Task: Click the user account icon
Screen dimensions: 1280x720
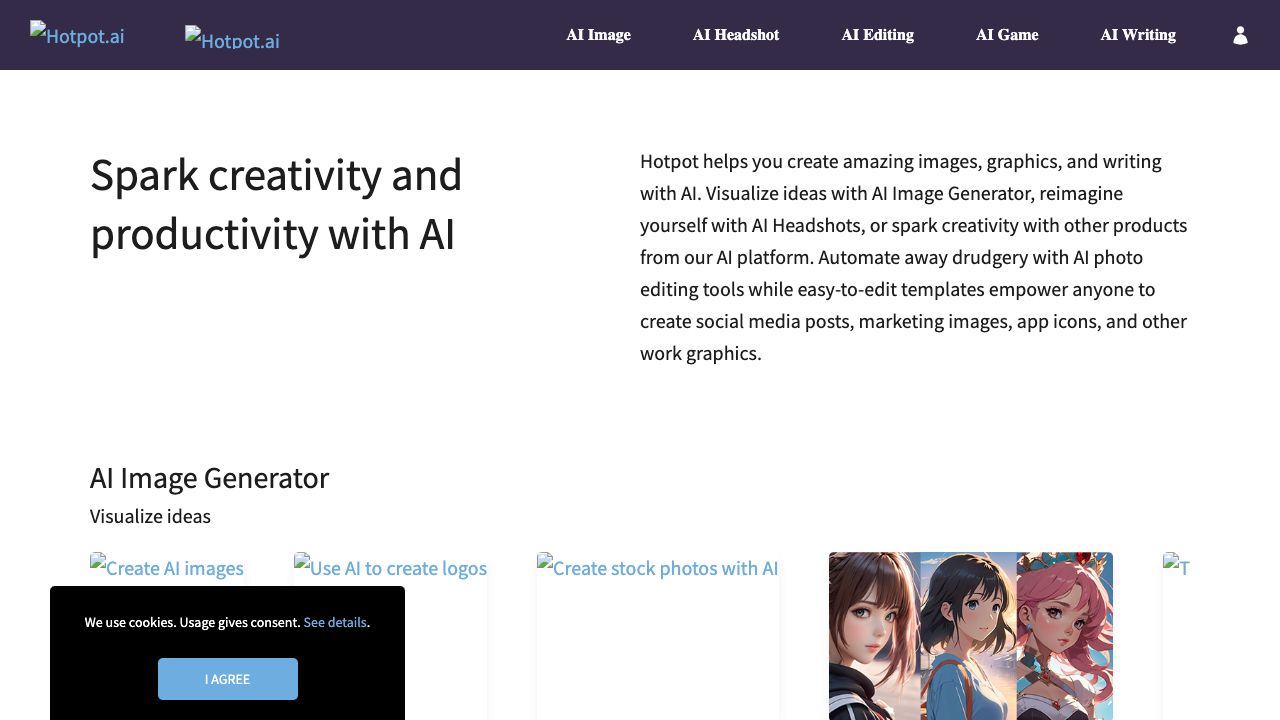Action: tap(1240, 35)
